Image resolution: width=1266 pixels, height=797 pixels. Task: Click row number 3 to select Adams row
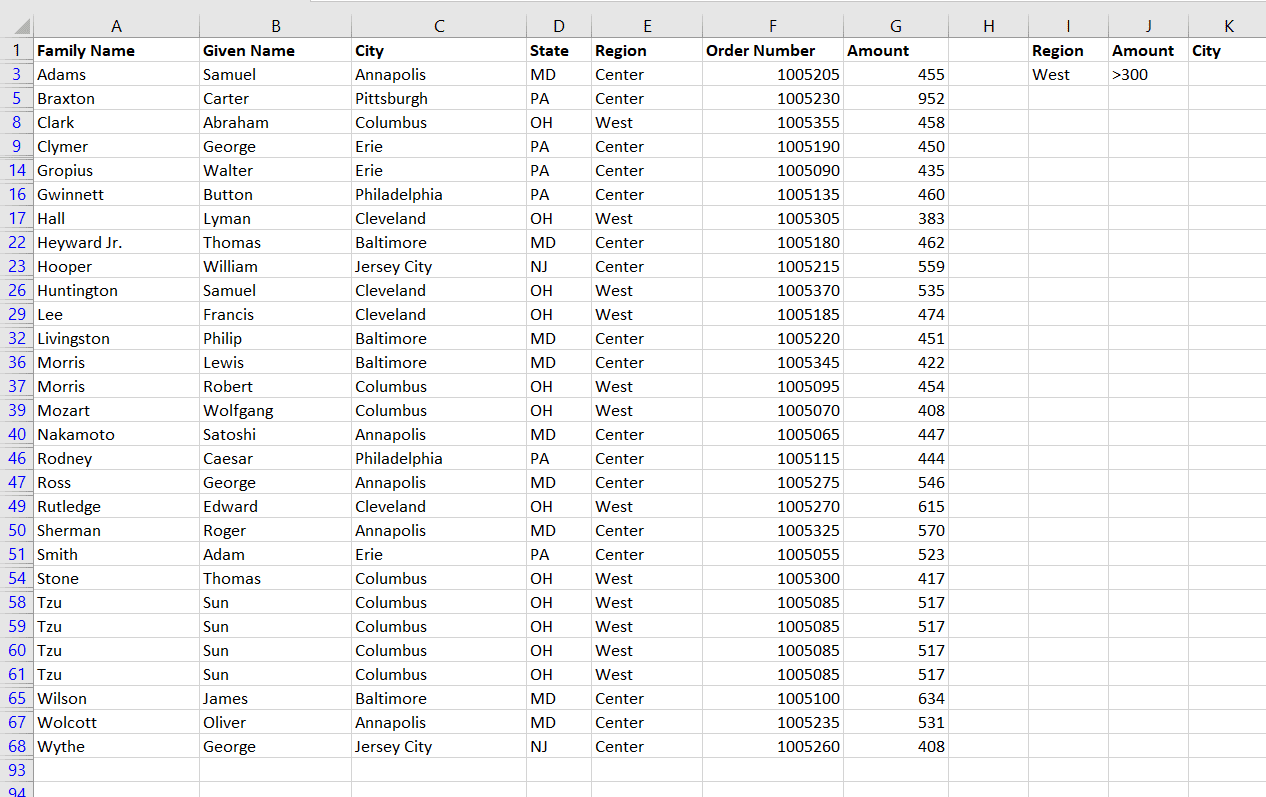(16, 74)
